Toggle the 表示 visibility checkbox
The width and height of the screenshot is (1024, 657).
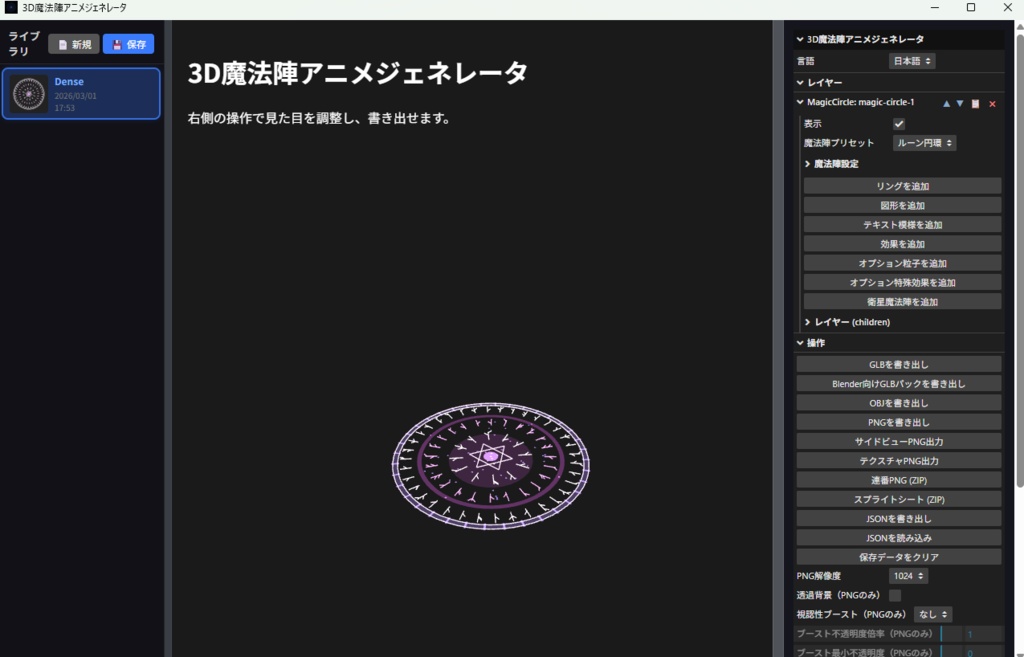coord(899,123)
